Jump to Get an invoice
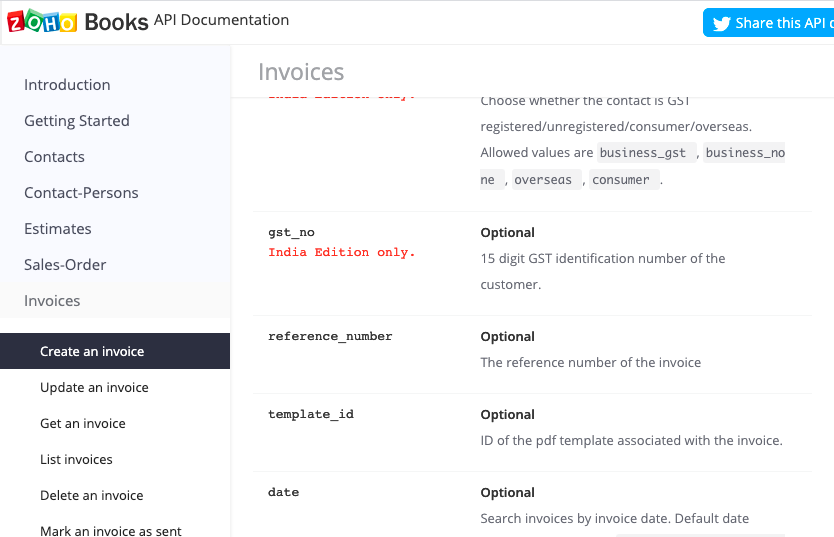834x537 pixels. tap(83, 423)
